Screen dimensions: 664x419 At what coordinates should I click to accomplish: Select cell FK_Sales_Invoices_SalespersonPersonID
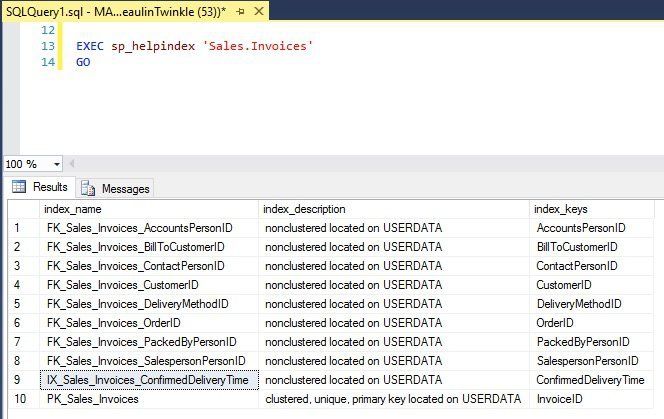149,361
